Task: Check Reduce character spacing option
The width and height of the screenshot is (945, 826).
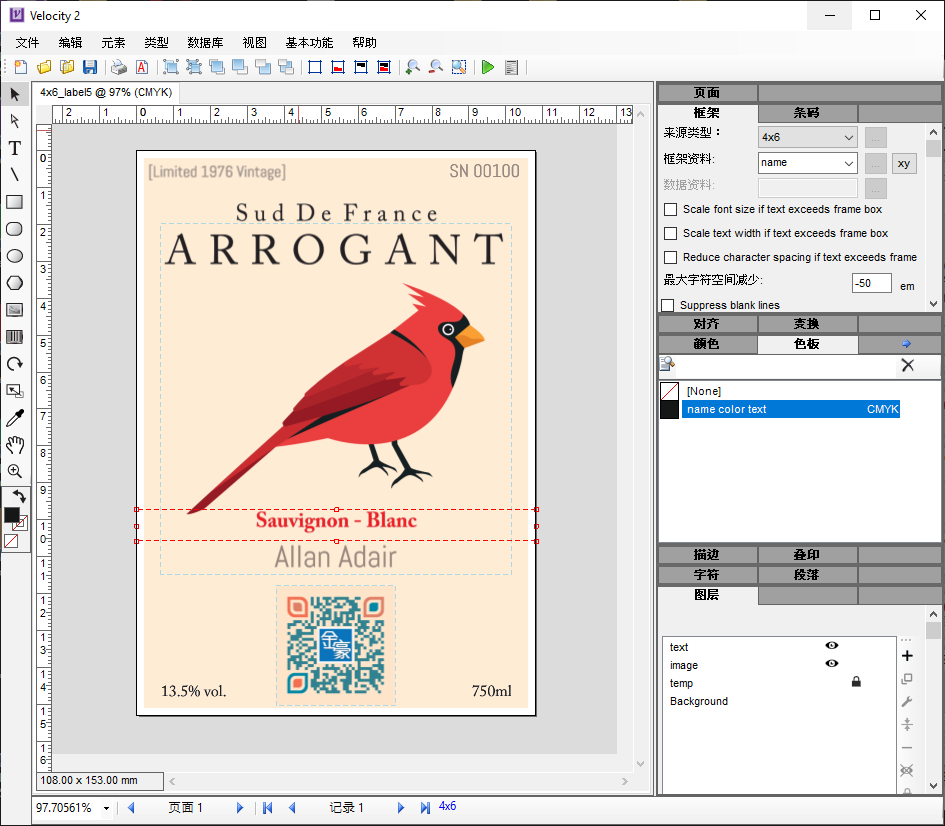Action: [x=671, y=258]
